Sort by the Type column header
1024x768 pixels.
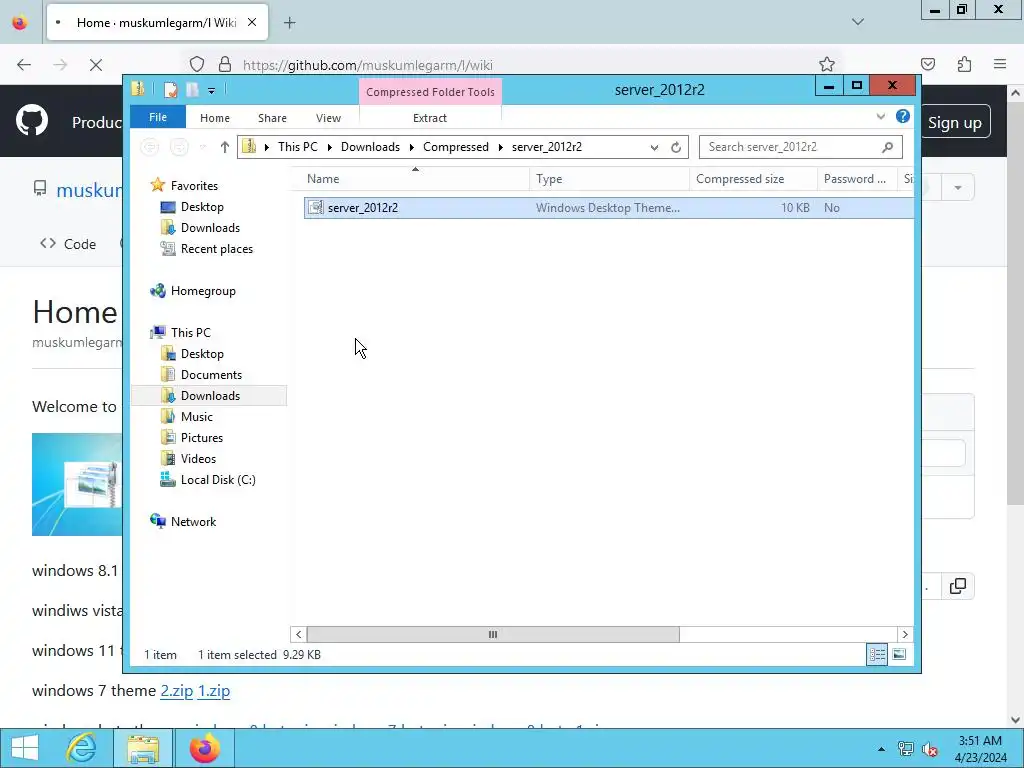[x=609, y=179]
